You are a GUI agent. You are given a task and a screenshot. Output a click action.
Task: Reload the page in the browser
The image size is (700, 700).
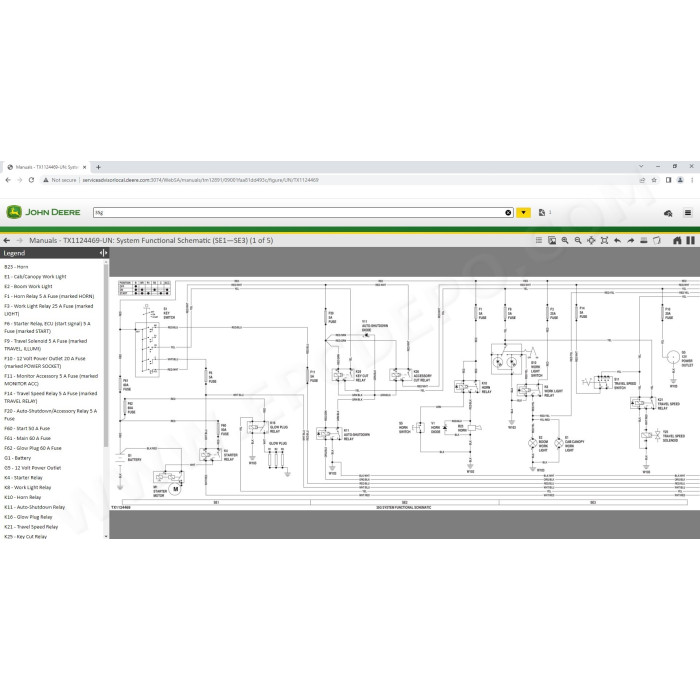coord(31,180)
